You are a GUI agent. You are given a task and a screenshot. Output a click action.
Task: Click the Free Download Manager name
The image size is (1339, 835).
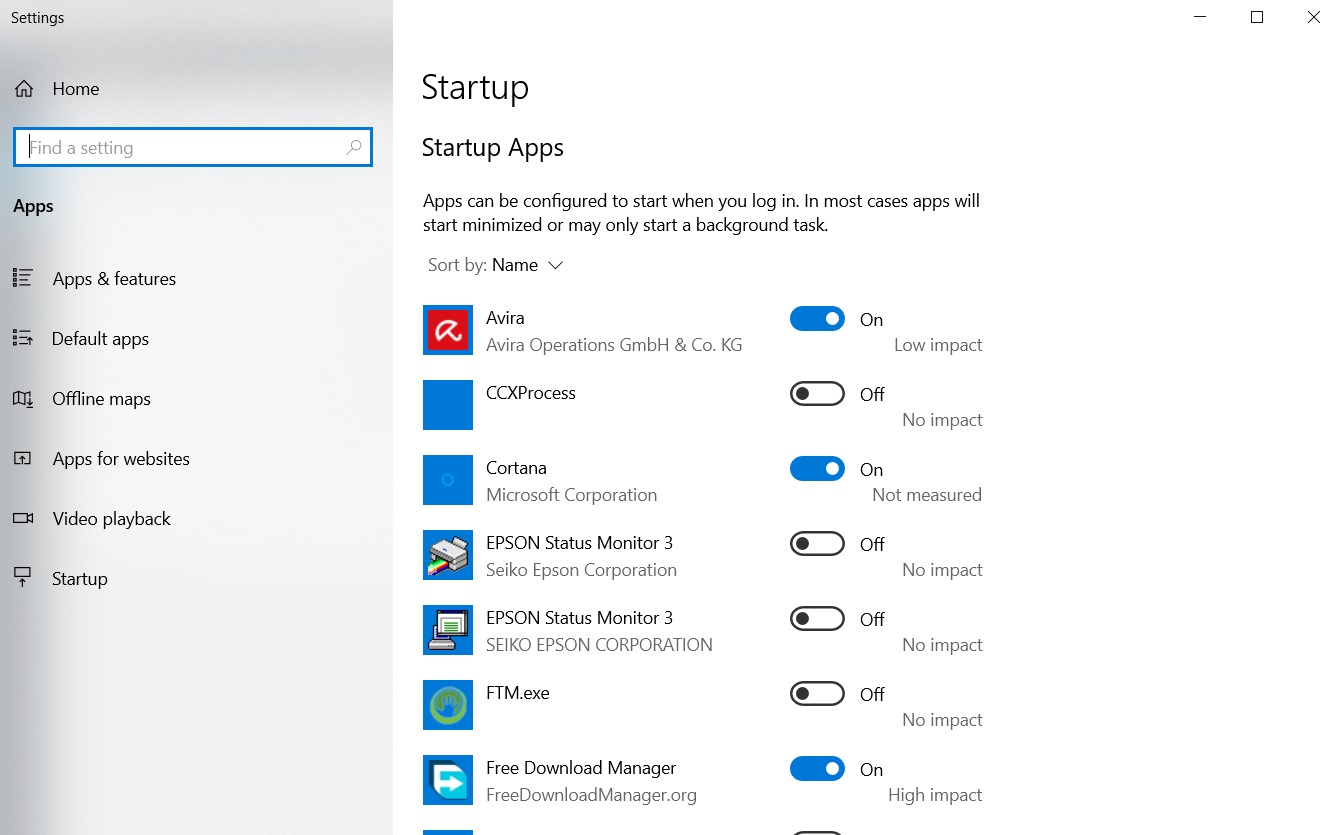tap(581, 768)
